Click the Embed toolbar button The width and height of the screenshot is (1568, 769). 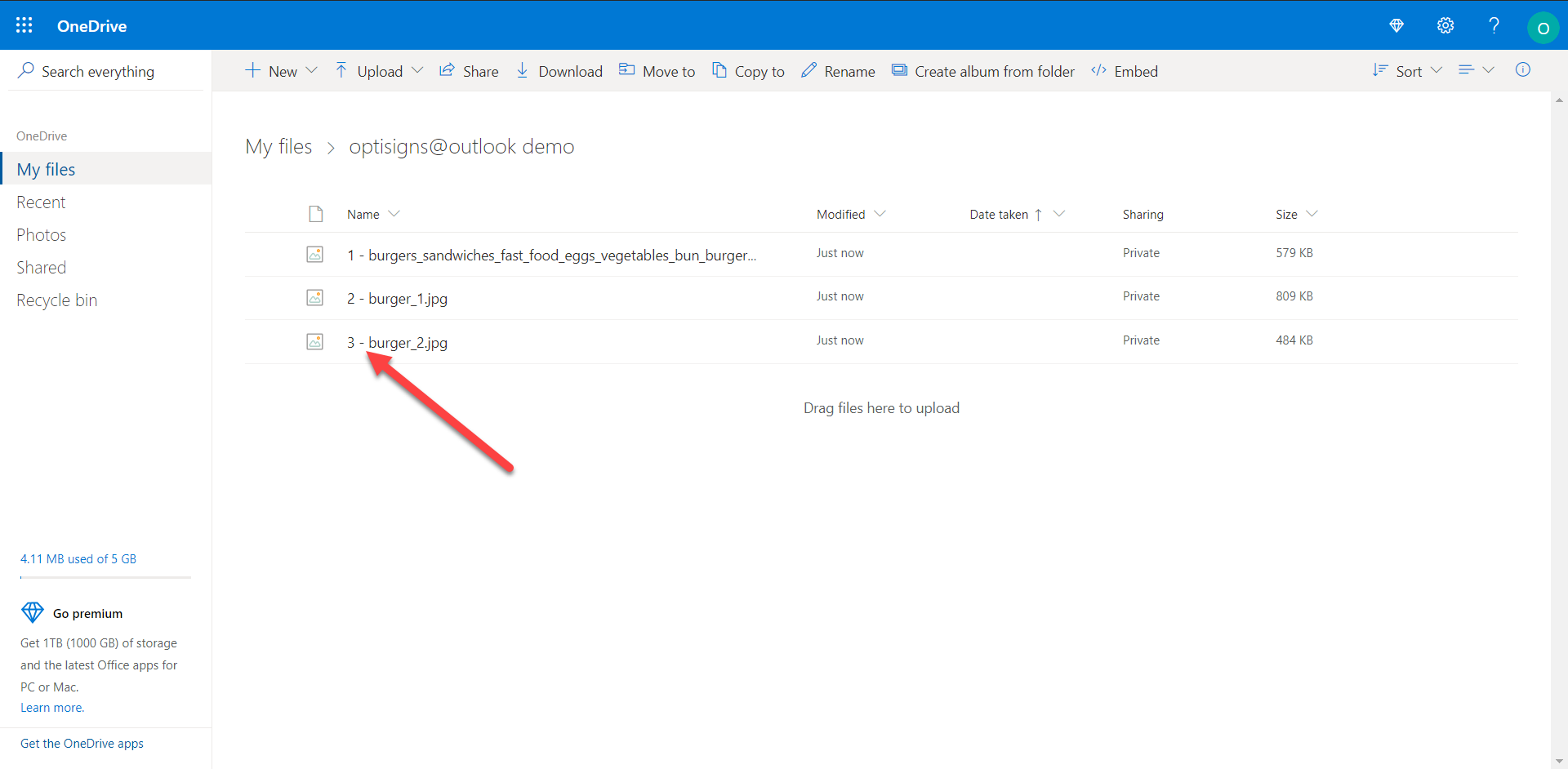(x=1125, y=71)
